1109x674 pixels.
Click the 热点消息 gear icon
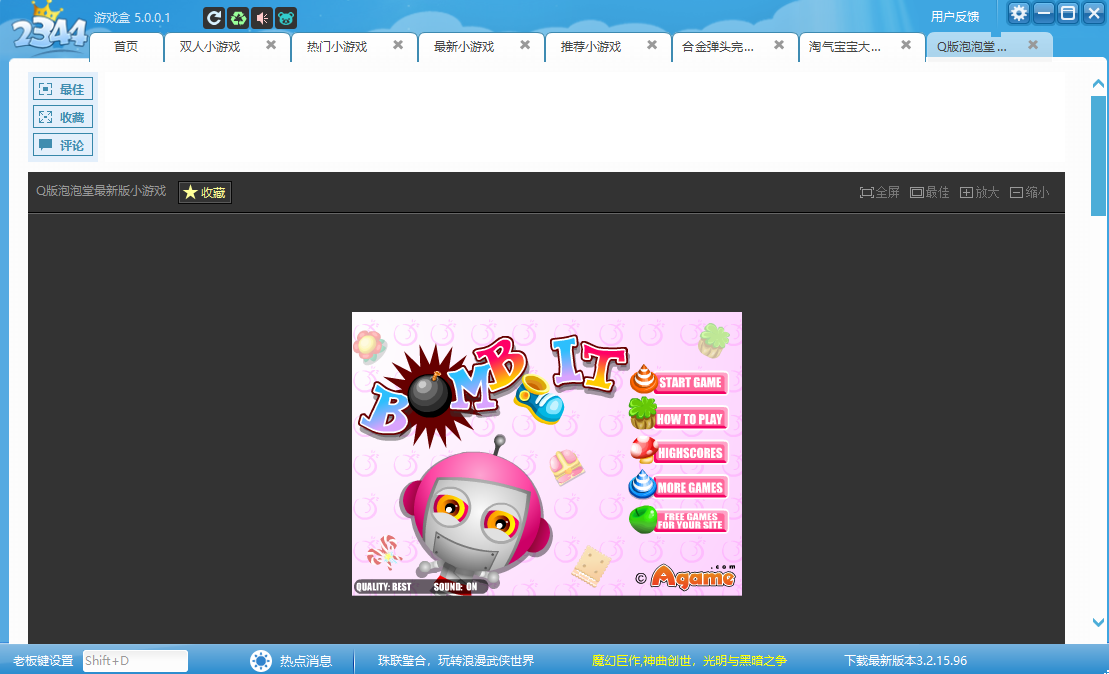(x=260, y=661)
